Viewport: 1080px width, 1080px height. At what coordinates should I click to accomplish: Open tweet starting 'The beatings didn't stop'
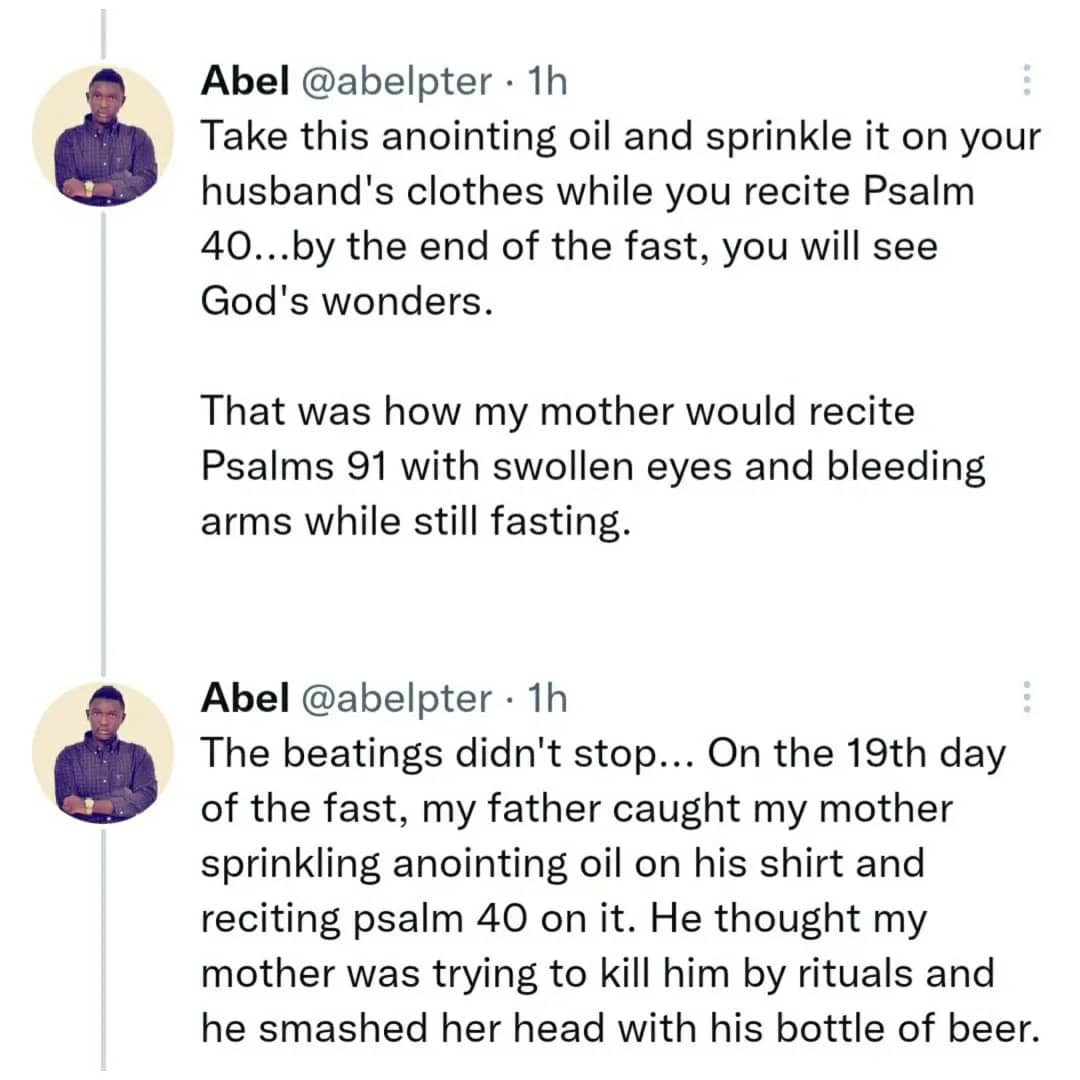[x=602, y=754]
